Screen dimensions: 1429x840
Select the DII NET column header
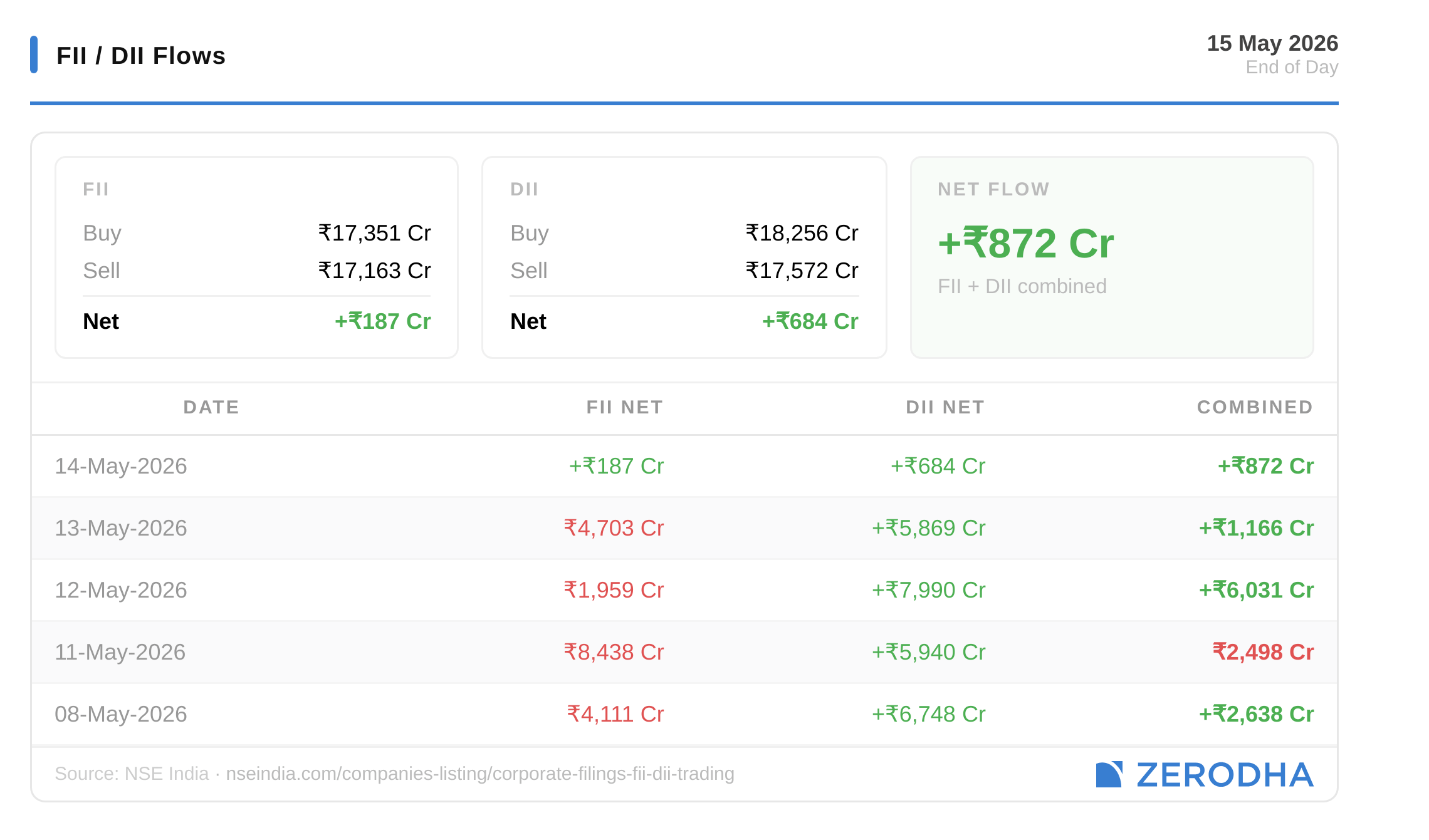pyautogui.click(x=945, y=407)
